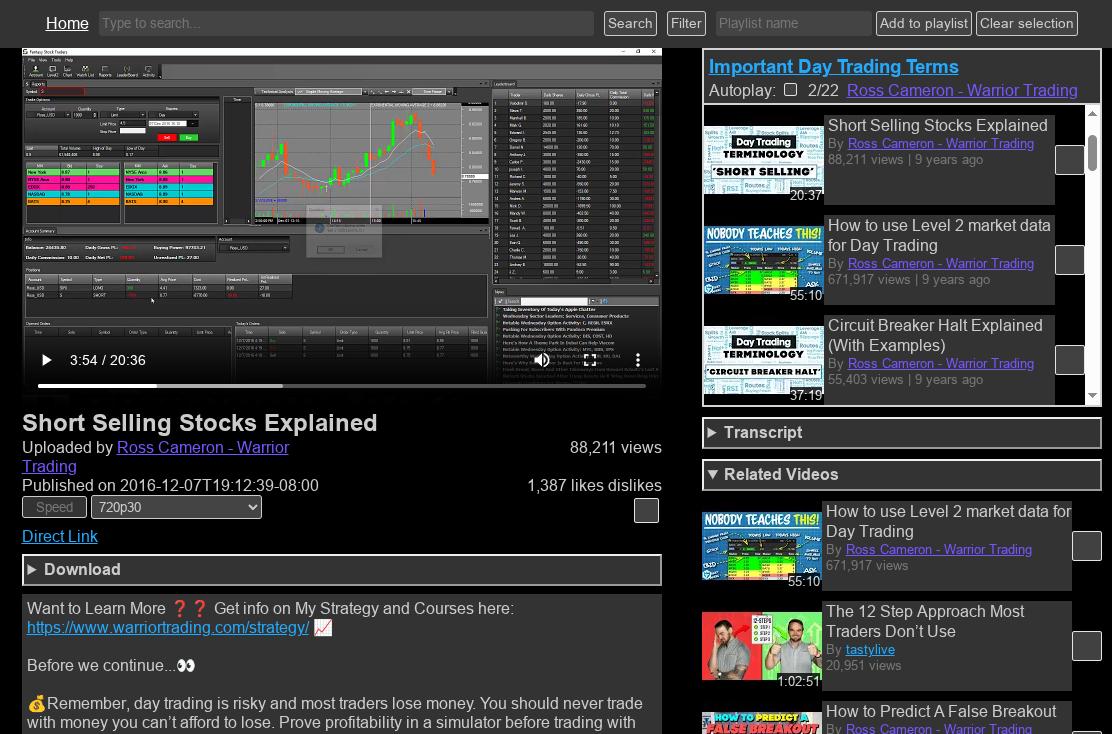Go to the Home page
Viewport: 1112px width, 734px height.
[67, 23]
